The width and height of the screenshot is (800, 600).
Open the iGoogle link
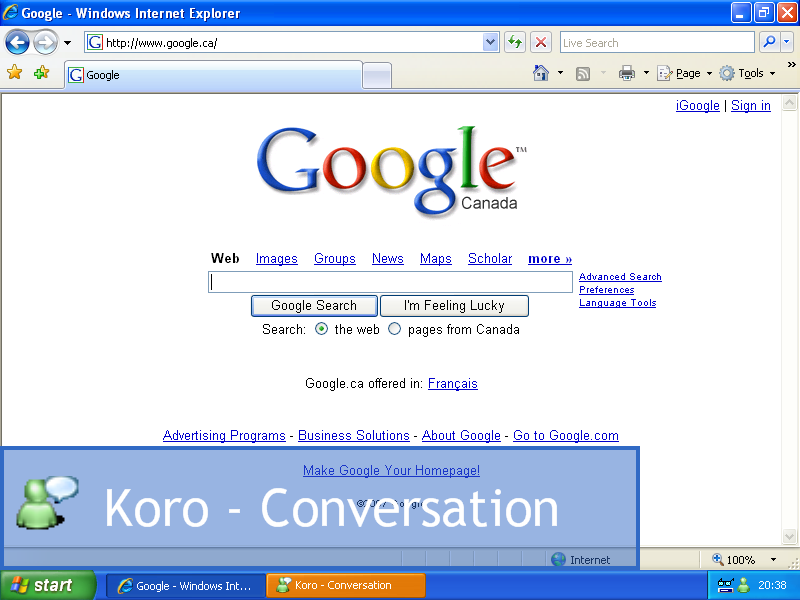coord(697,105)
